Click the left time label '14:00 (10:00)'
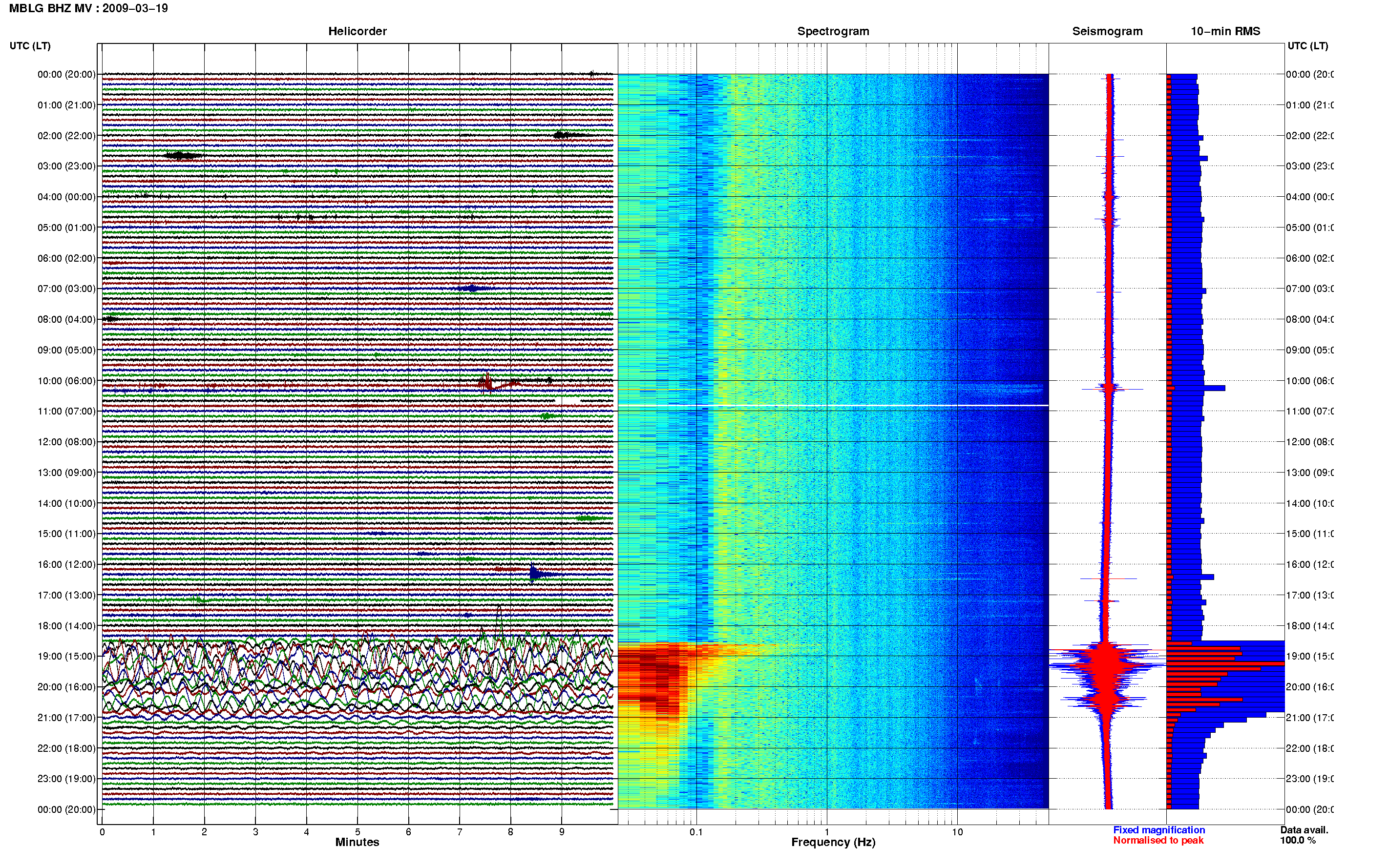Image resolution: width=1389 pixels, height=868 pixels. point(66,503)
